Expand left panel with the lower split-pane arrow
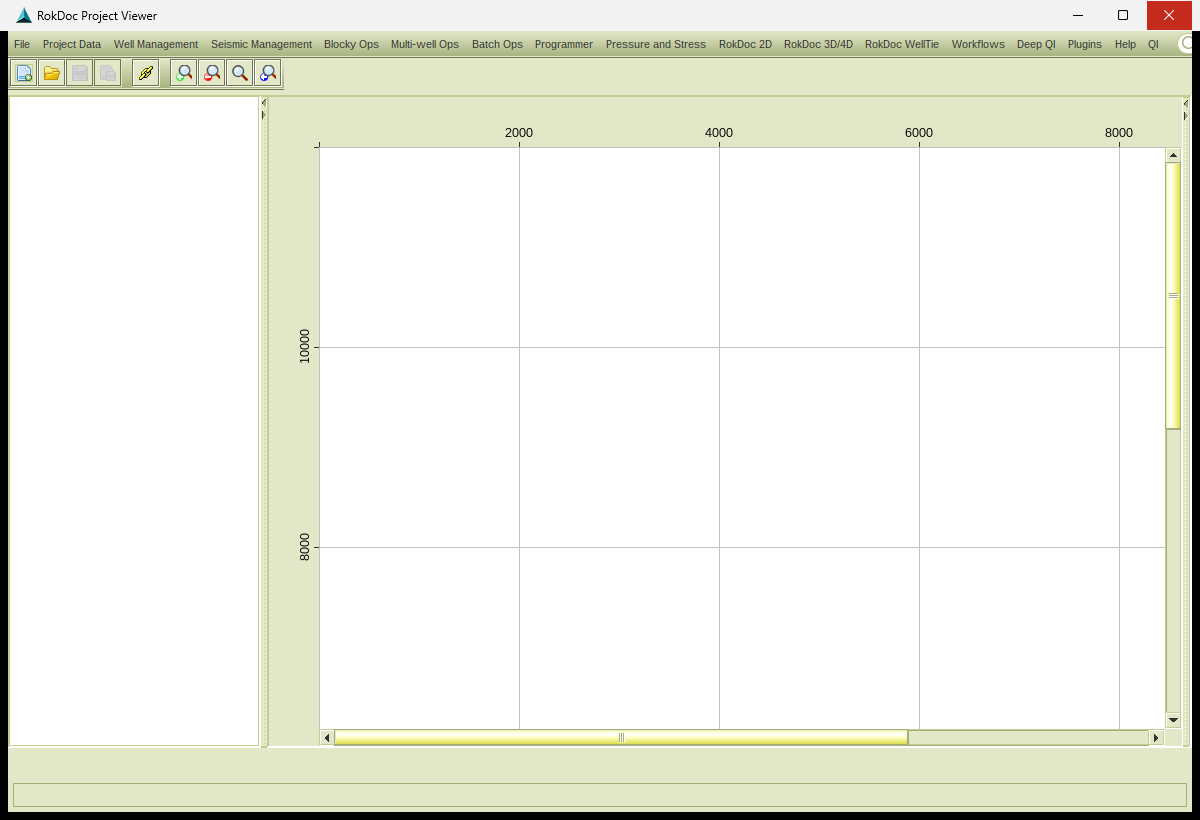This screenshot has height=820, width=1200. pyautogui.click(x=264, y=115)
